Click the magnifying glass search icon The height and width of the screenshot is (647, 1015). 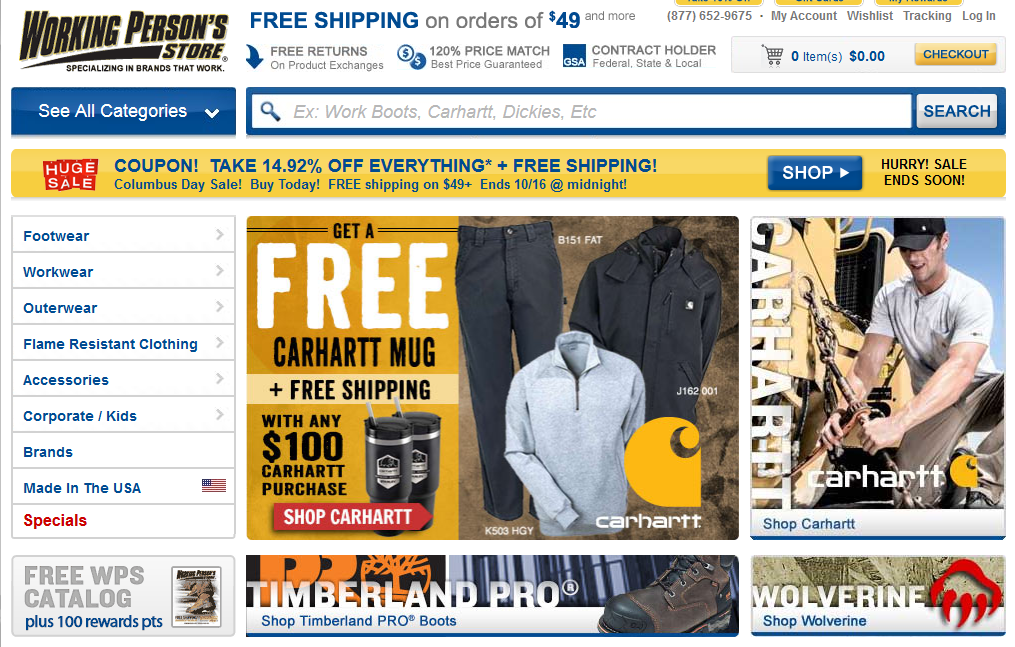(x=270, y=111)
